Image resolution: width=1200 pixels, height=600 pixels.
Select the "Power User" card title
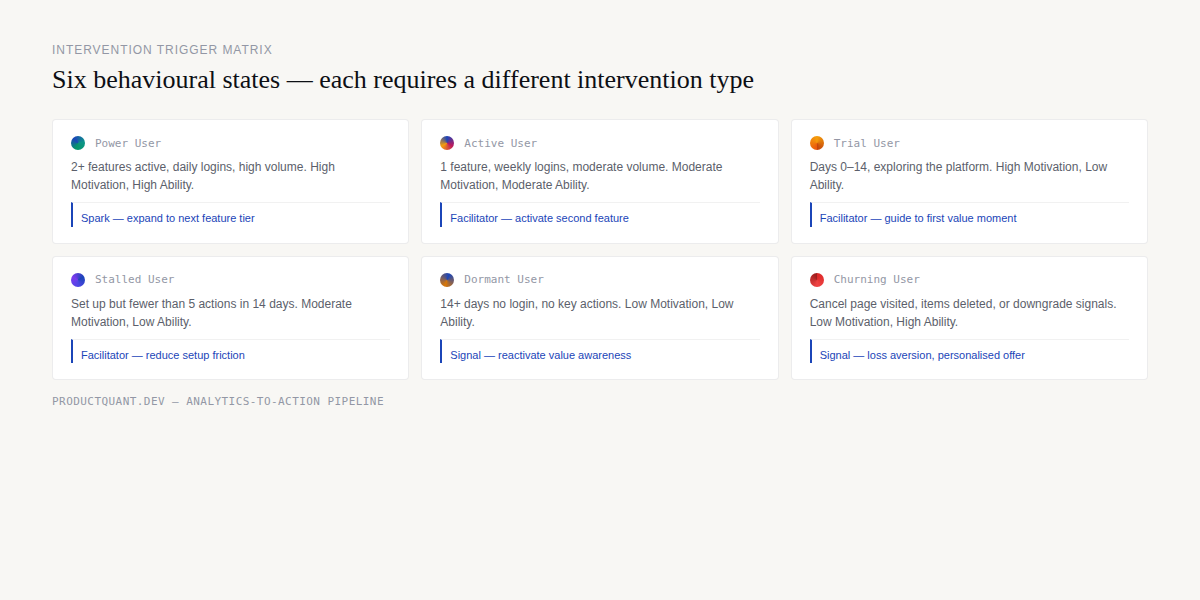128,143
